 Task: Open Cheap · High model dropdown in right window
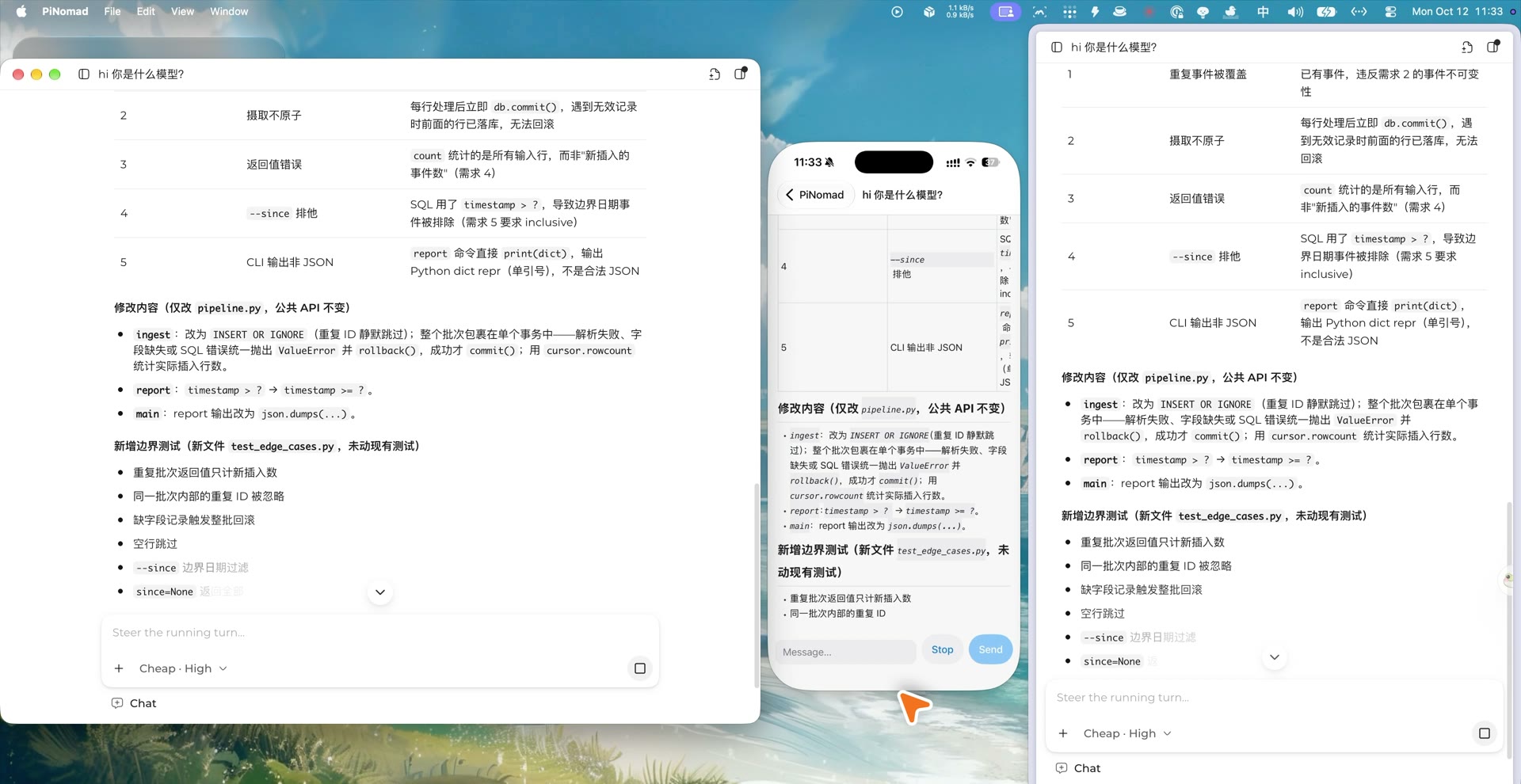[x=1127, y=733]
